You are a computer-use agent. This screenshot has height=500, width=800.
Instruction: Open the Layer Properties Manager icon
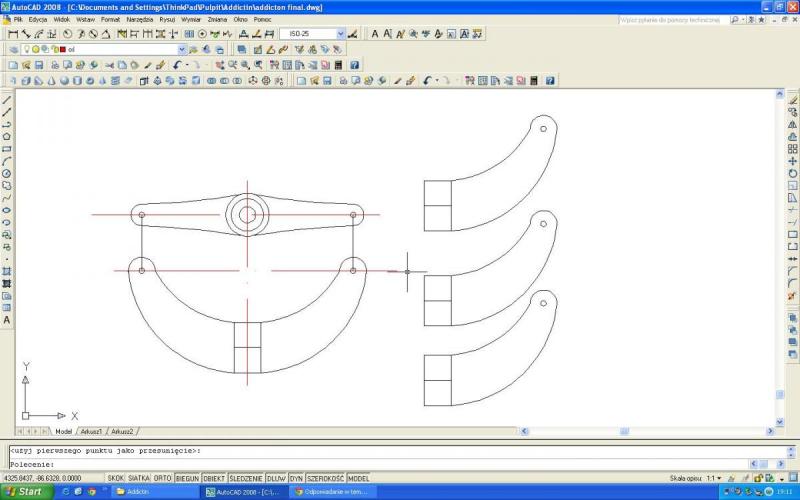click(13, 49)
